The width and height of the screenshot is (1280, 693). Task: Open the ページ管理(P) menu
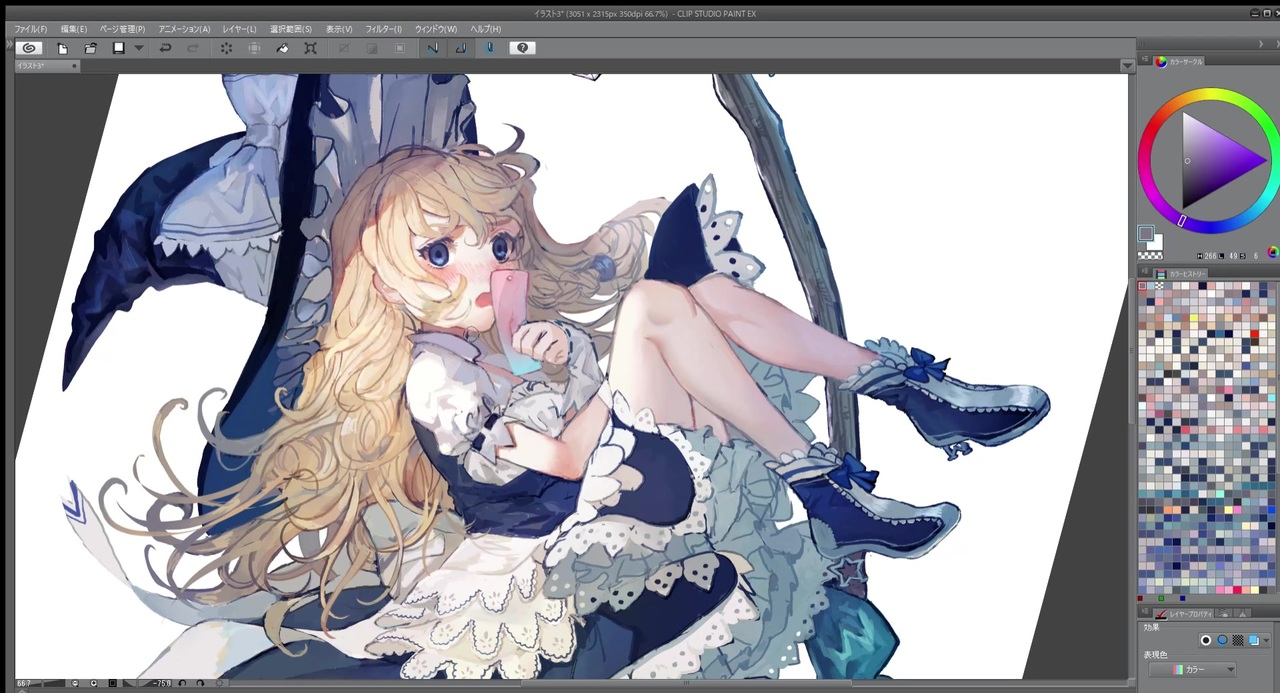click(122, 29)
